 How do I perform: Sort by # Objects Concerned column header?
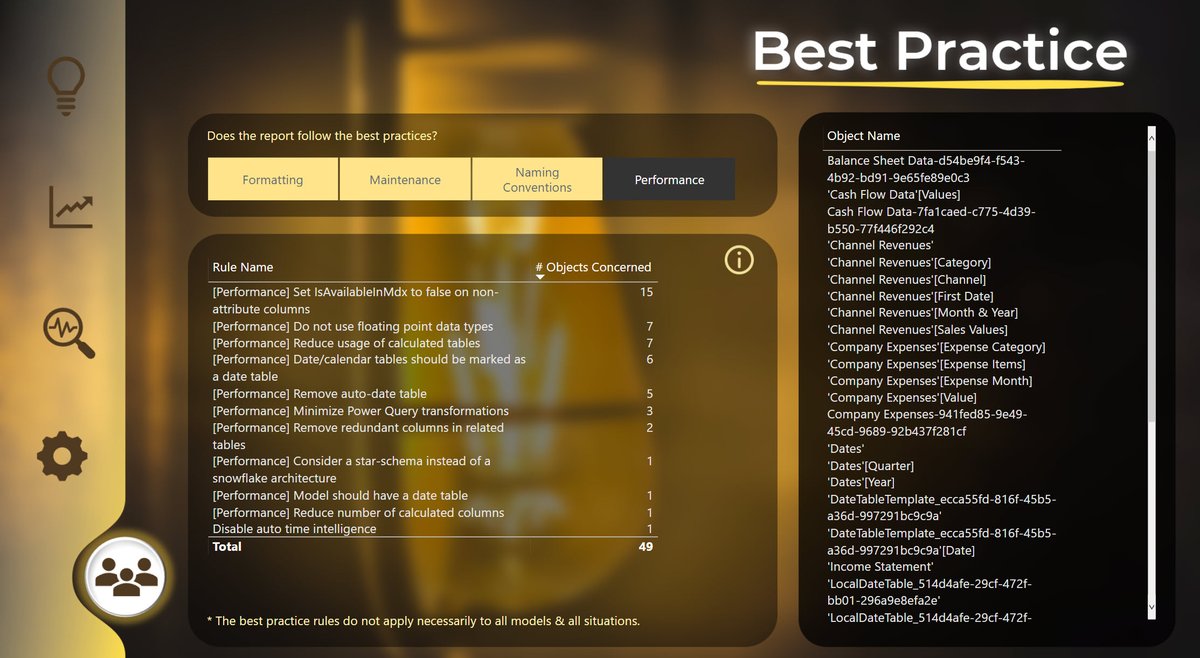(x=593, y=267)
